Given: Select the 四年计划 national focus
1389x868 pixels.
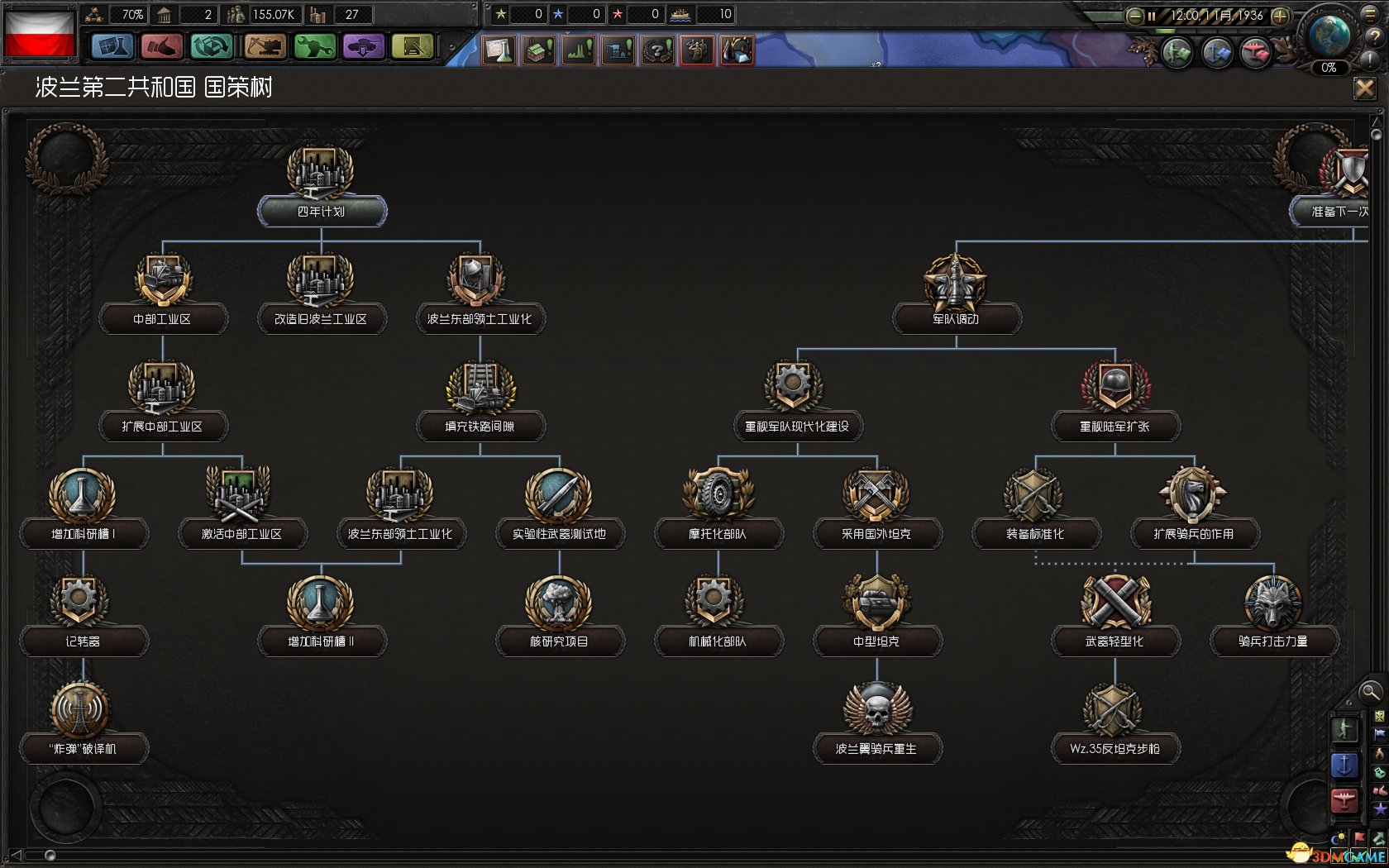Looking at the screenshot, I should click(x=322, y=211).
